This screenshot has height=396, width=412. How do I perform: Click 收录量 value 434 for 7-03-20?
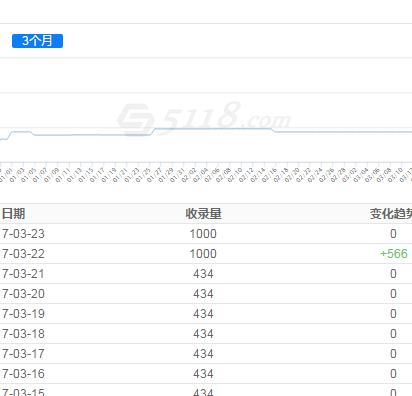tap(203, 294)
